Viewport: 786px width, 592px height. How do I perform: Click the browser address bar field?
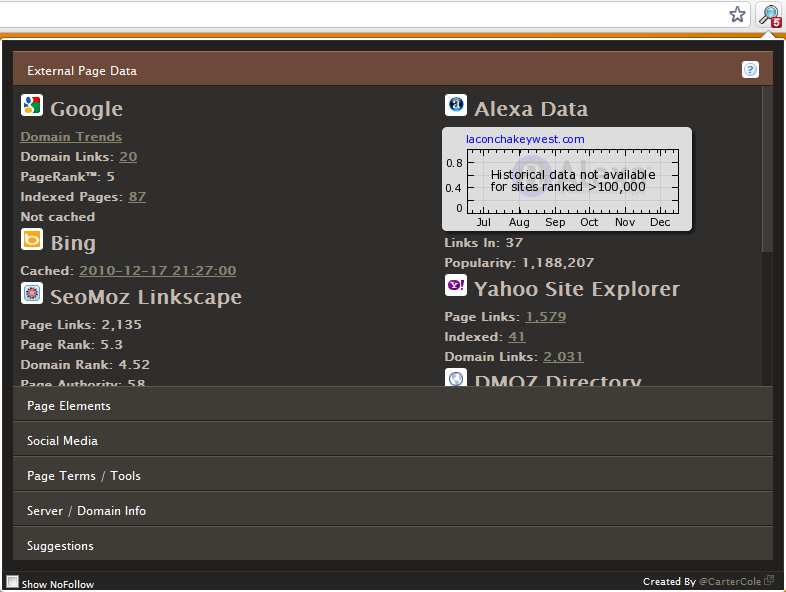pos(361,14)
